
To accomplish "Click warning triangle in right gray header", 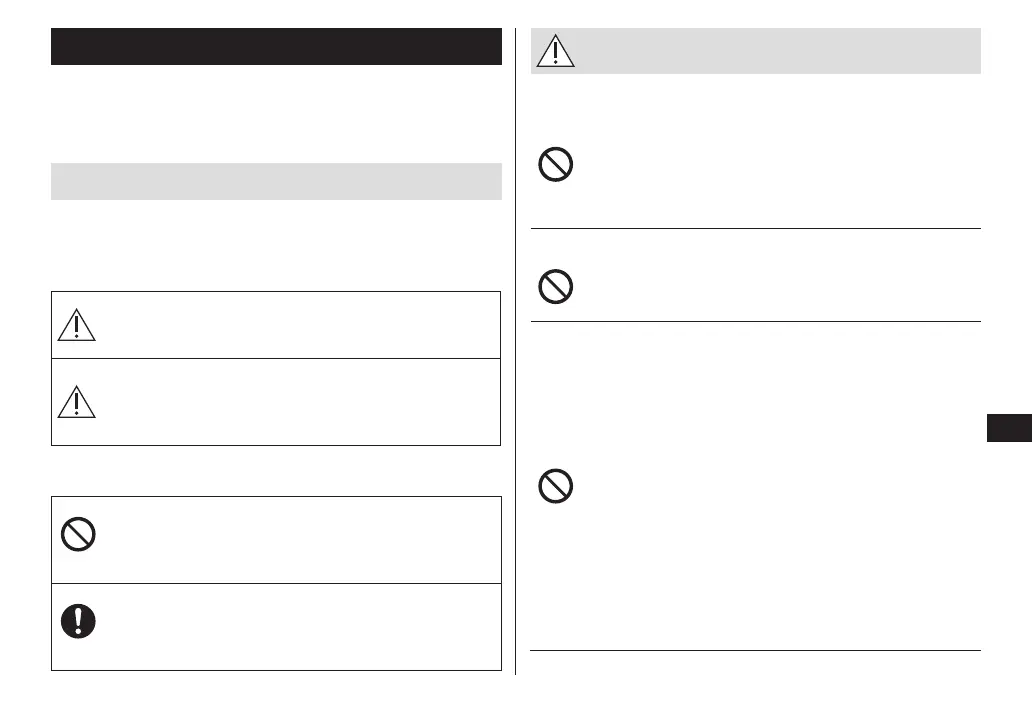I will [x=554, y=51].
